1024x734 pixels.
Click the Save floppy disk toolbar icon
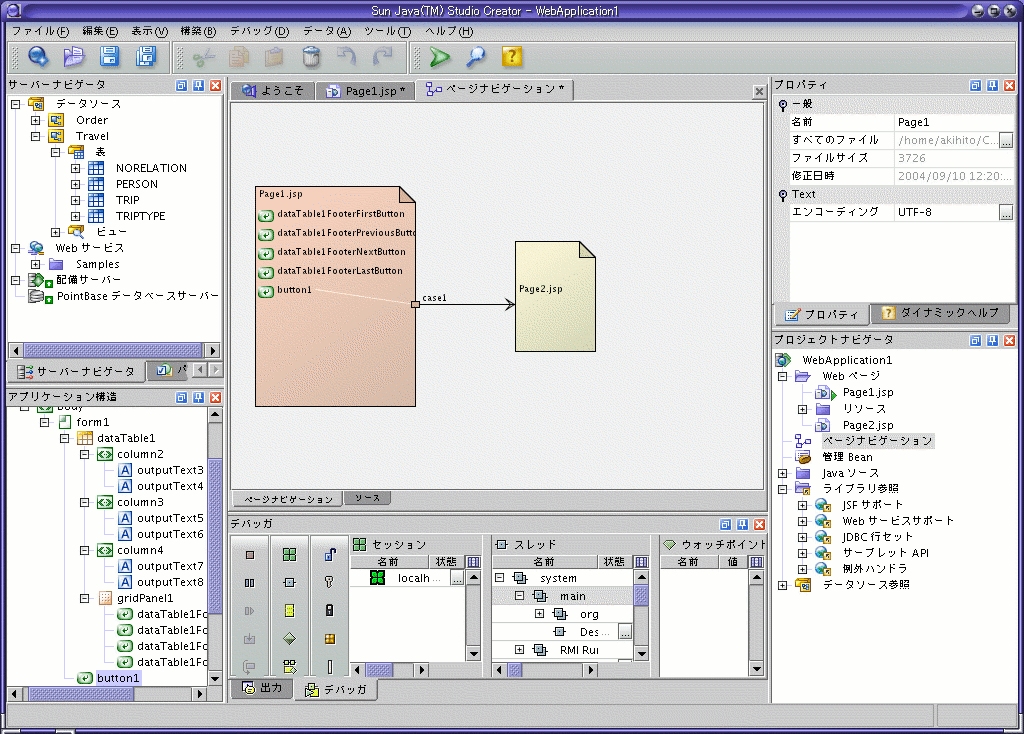pyautogui.click(x=110, y=57)
